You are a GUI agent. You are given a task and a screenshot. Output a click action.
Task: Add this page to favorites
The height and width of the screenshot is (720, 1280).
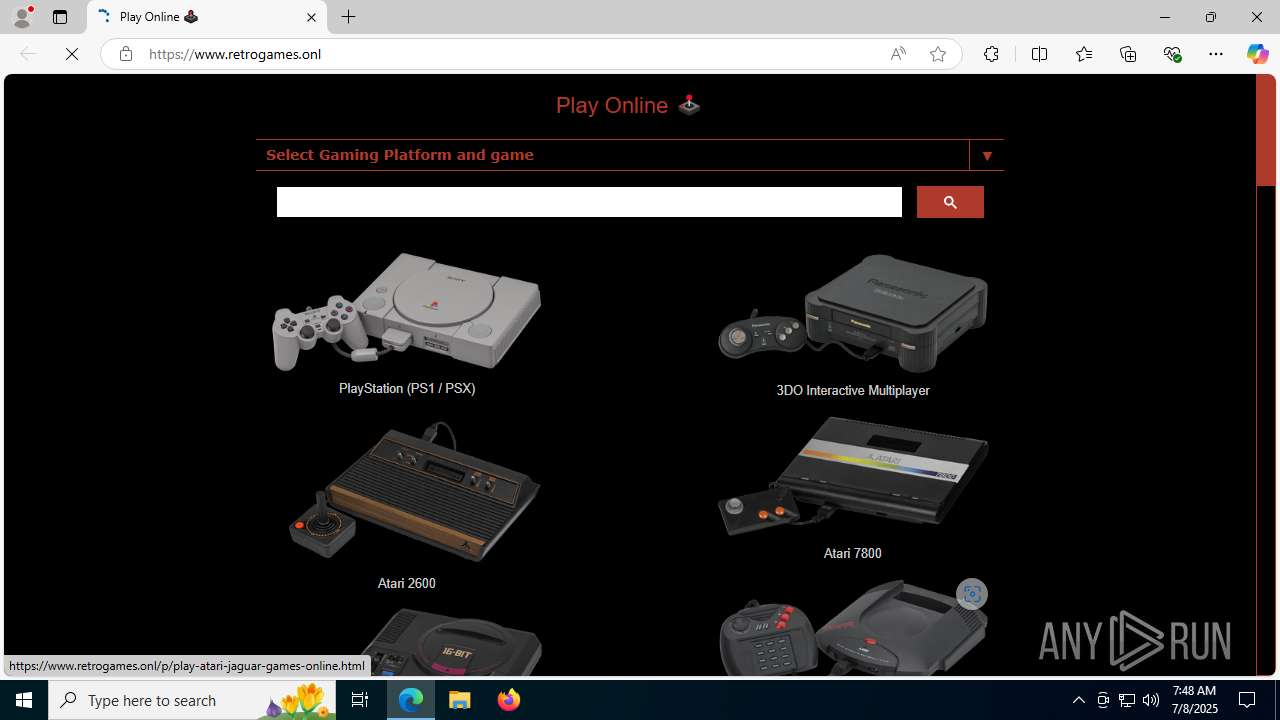pyautogui.click(x=938, y=54)
